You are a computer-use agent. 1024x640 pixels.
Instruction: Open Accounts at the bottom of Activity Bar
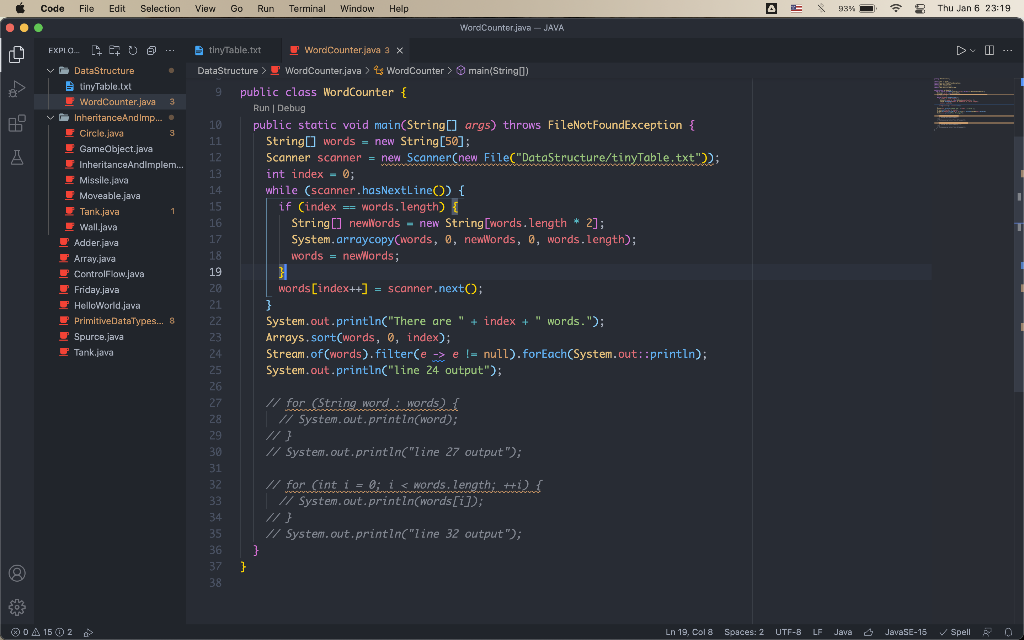click(16, 573)
